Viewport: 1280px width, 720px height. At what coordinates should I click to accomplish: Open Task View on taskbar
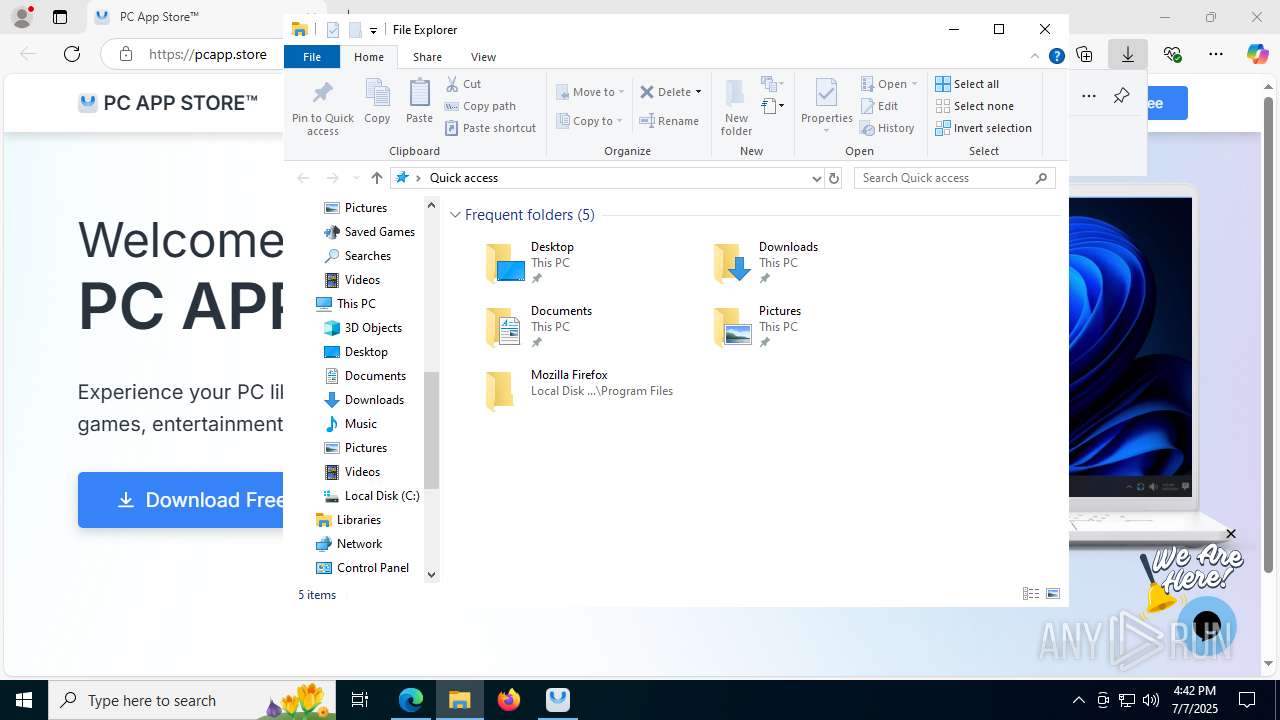click(361, 700)
